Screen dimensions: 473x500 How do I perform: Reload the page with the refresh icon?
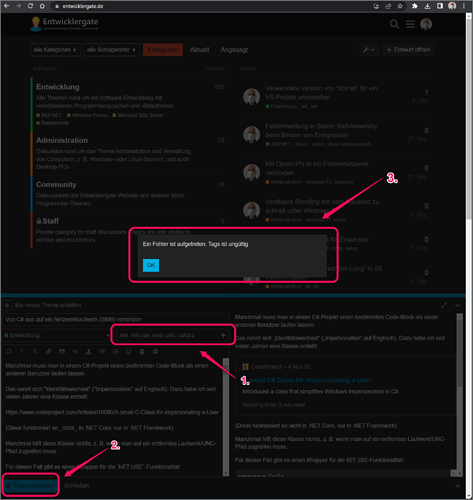tap(30, 6)
